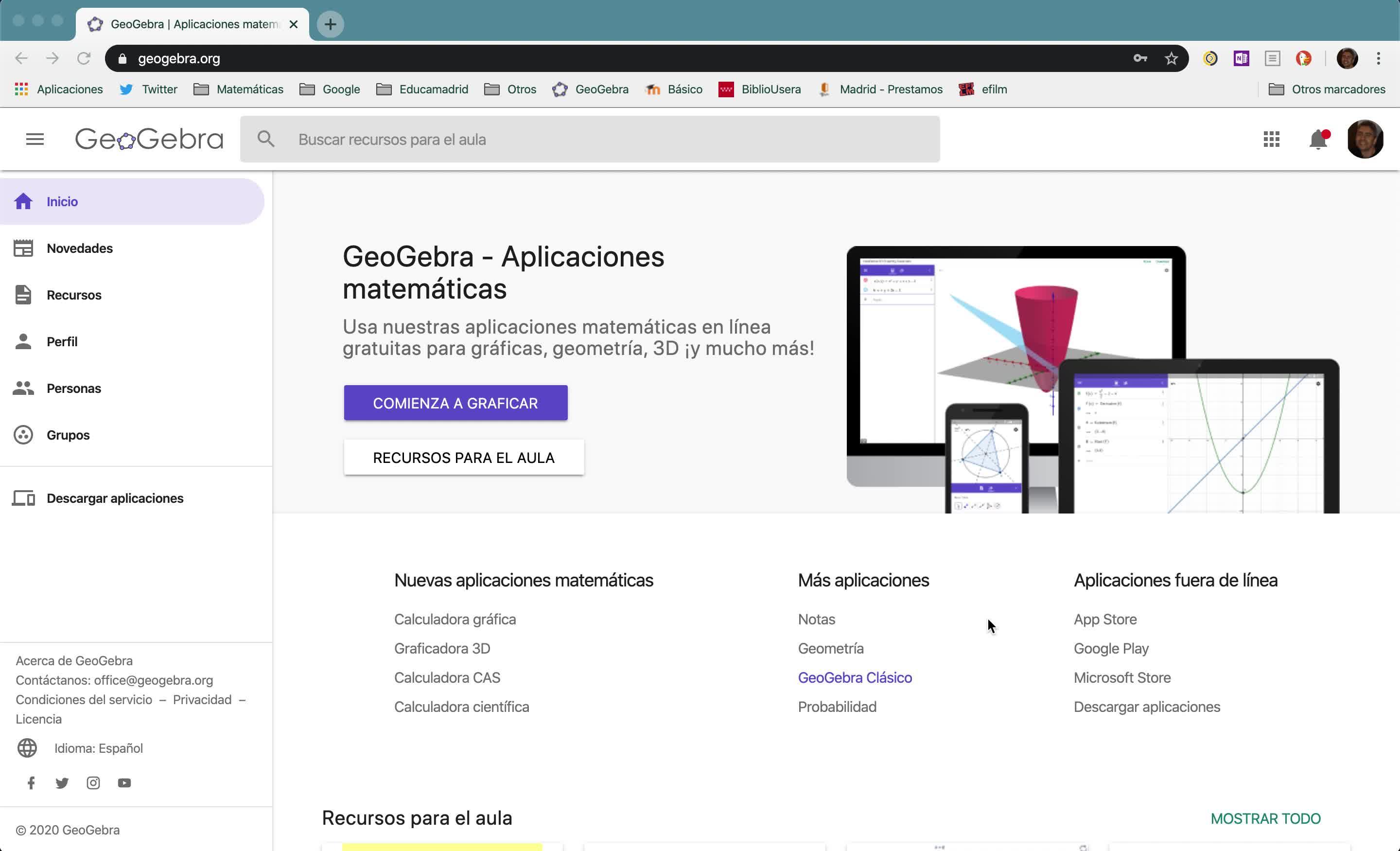
Task: Click the Twitter icon in sidebar footer
Action: [x=62, y=783]
